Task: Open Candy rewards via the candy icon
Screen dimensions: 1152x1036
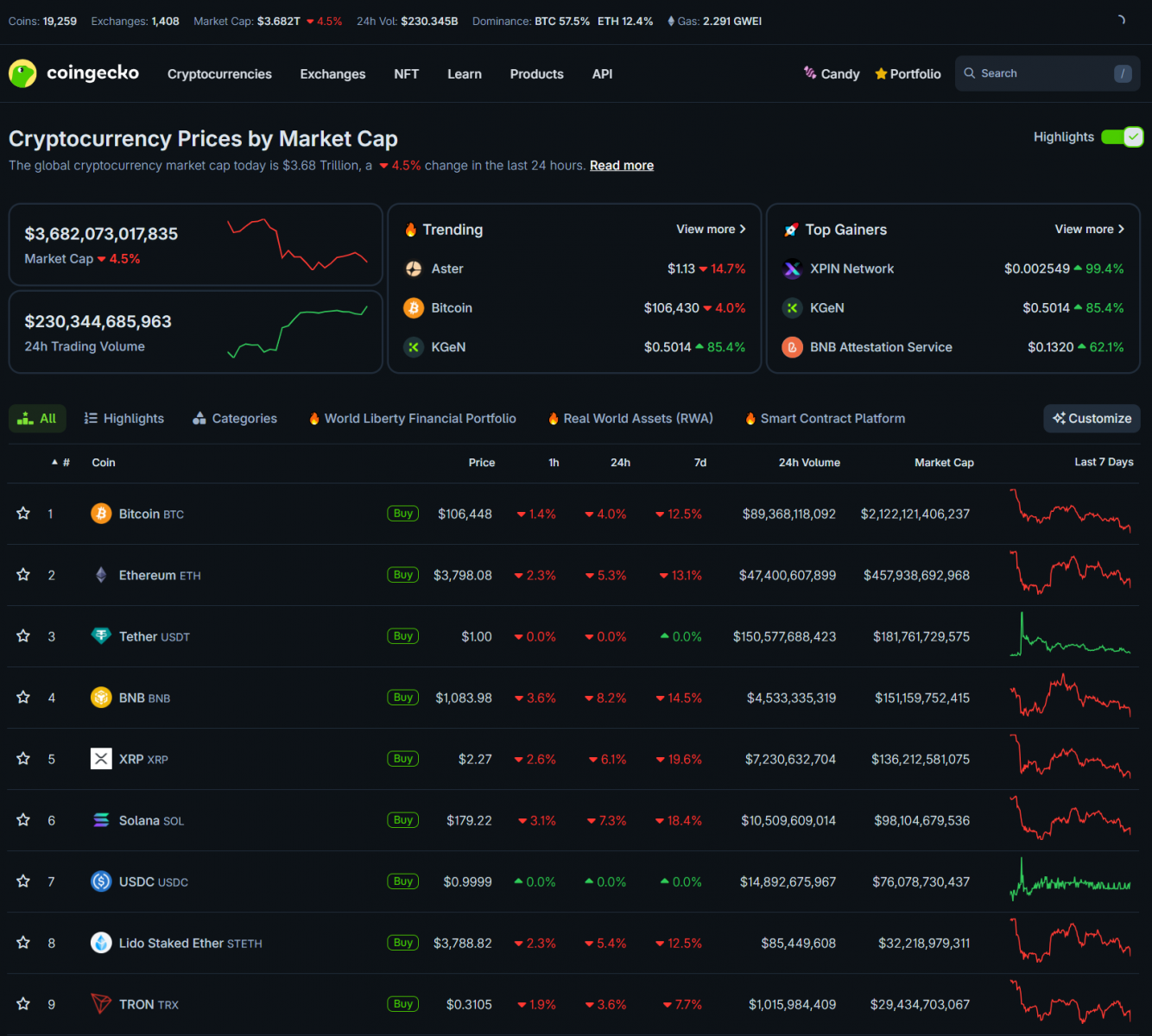Action: click(x=809, y=73)
